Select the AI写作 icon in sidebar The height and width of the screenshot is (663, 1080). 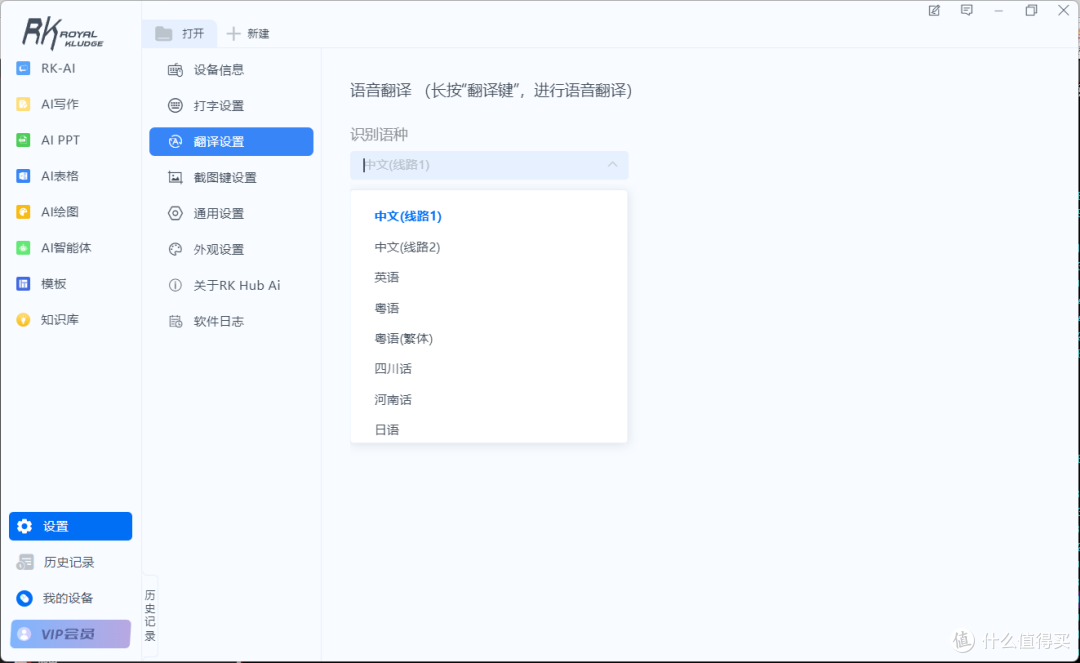(x=23, y=104)
